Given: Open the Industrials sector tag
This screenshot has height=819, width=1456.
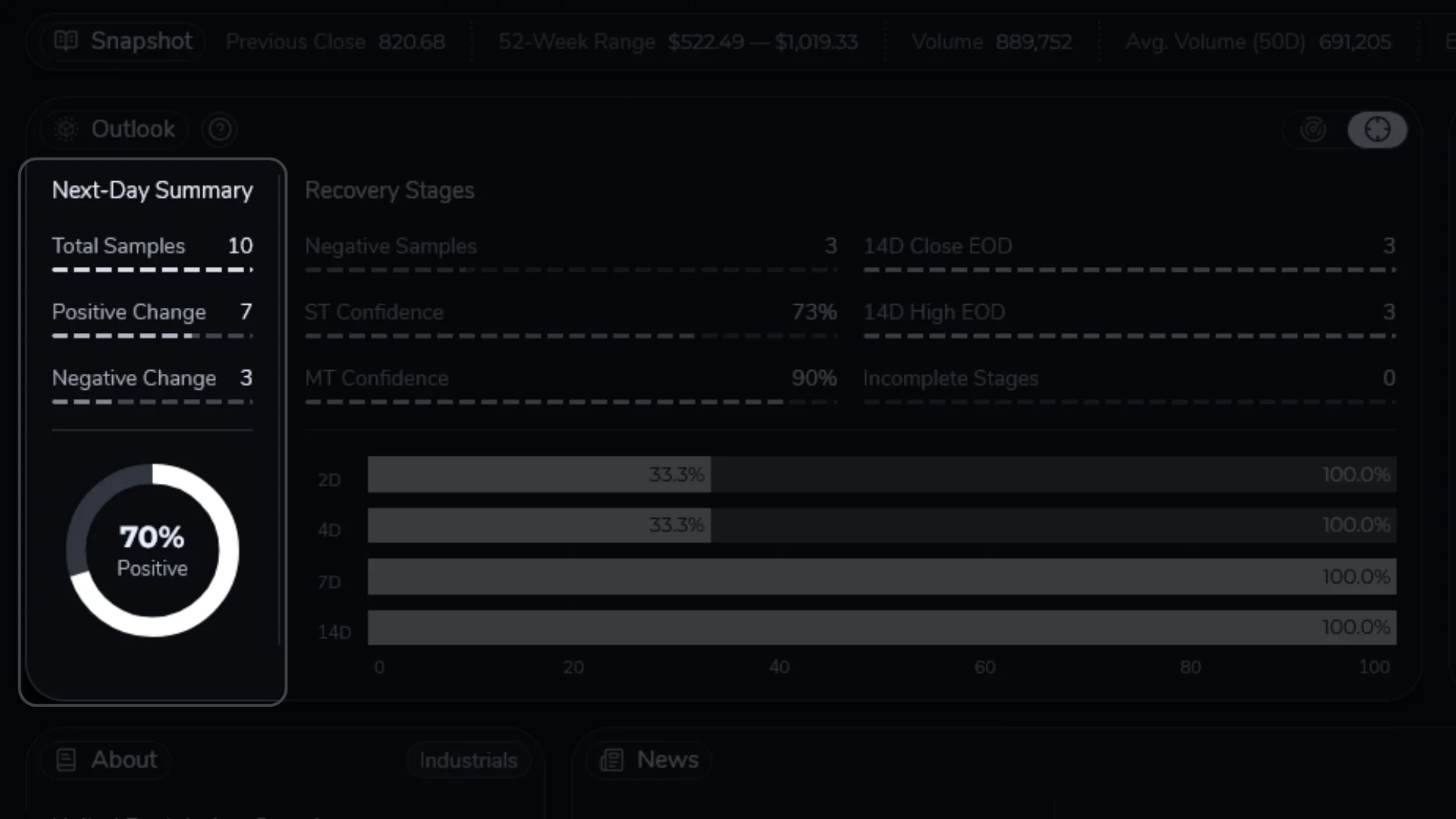Looking at the screenshot, I should tap(468, 761).
